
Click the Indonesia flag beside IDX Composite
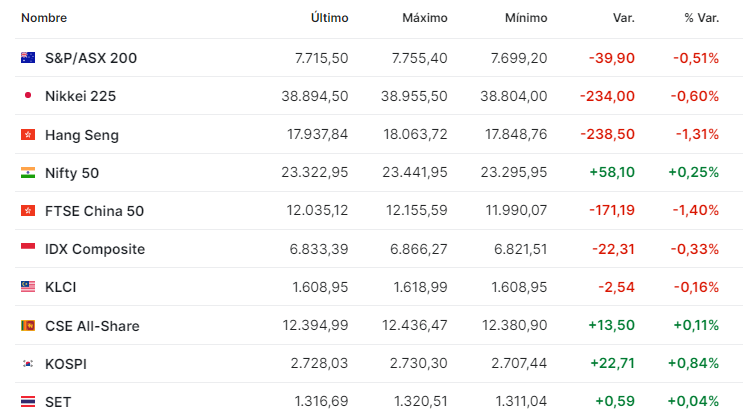28,249
